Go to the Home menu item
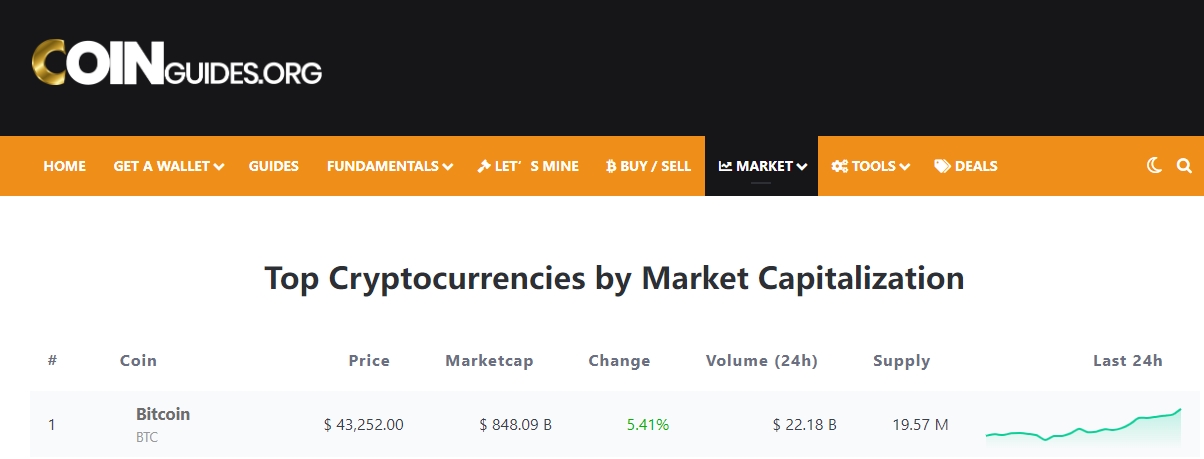This screenshot has height=459, width=1204. pos(65,166)
